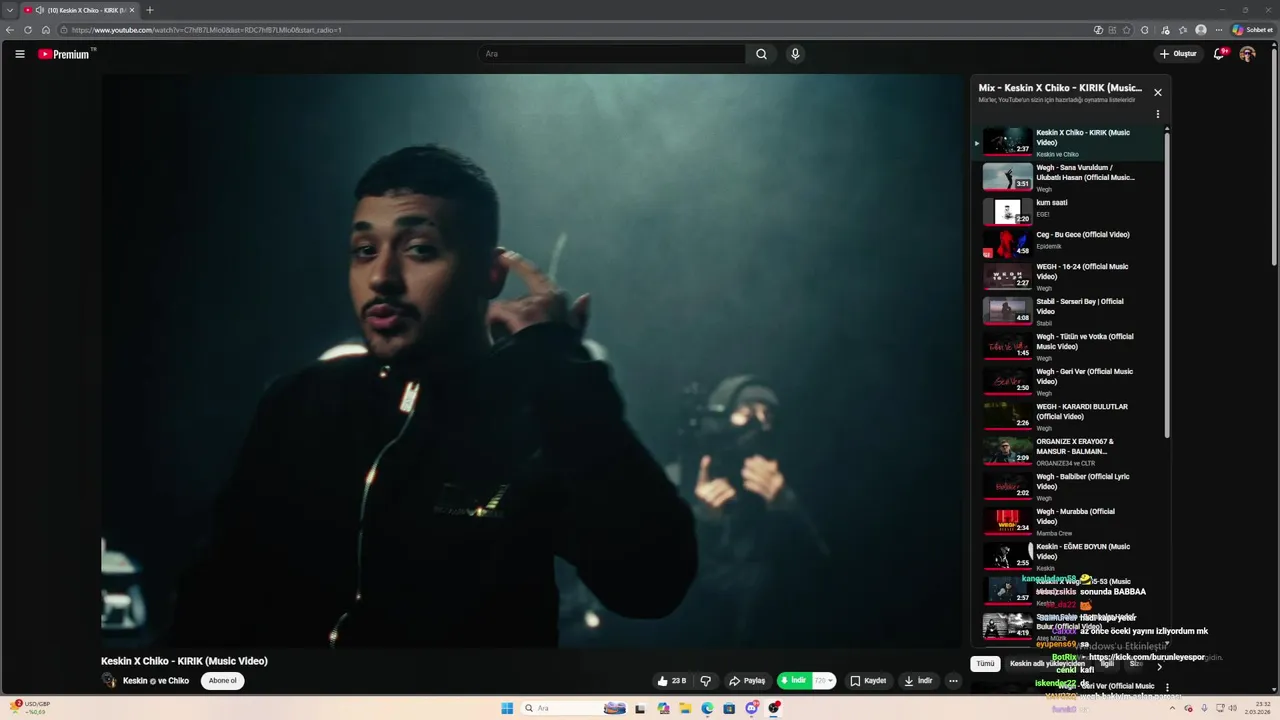Play ORGANIZE X ERAY067 & MANSUR item
The image size is (1280, 720).
[1068, 451]
